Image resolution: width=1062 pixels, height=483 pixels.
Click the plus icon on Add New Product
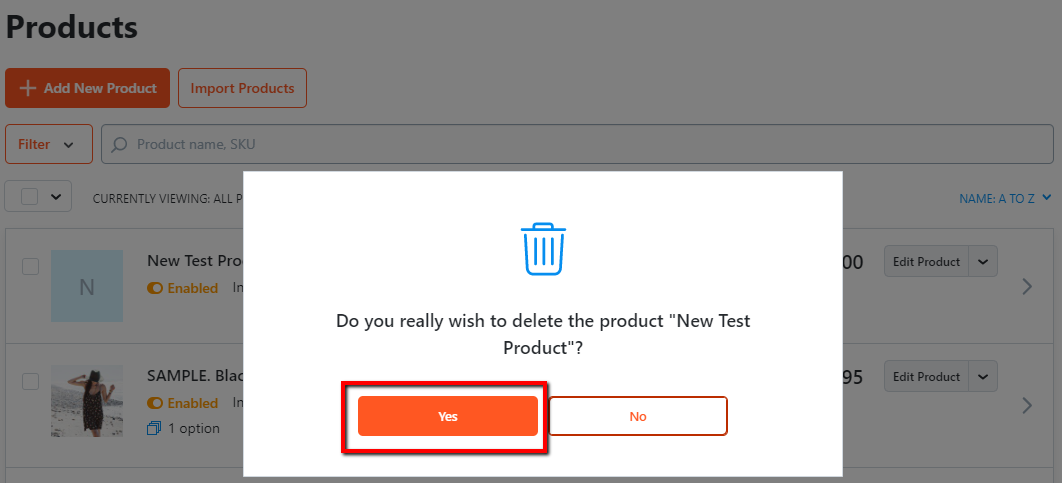pos(27,88)
